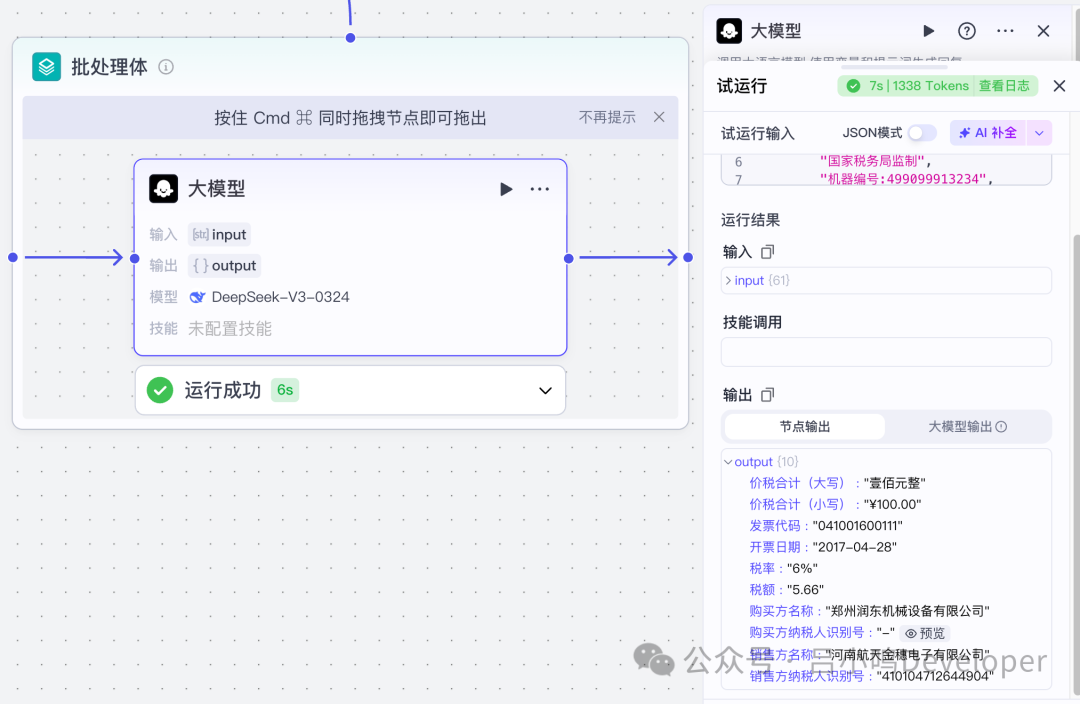Click info icon beside 大模型输出

pyautogui.click(x=1001, y=426)
